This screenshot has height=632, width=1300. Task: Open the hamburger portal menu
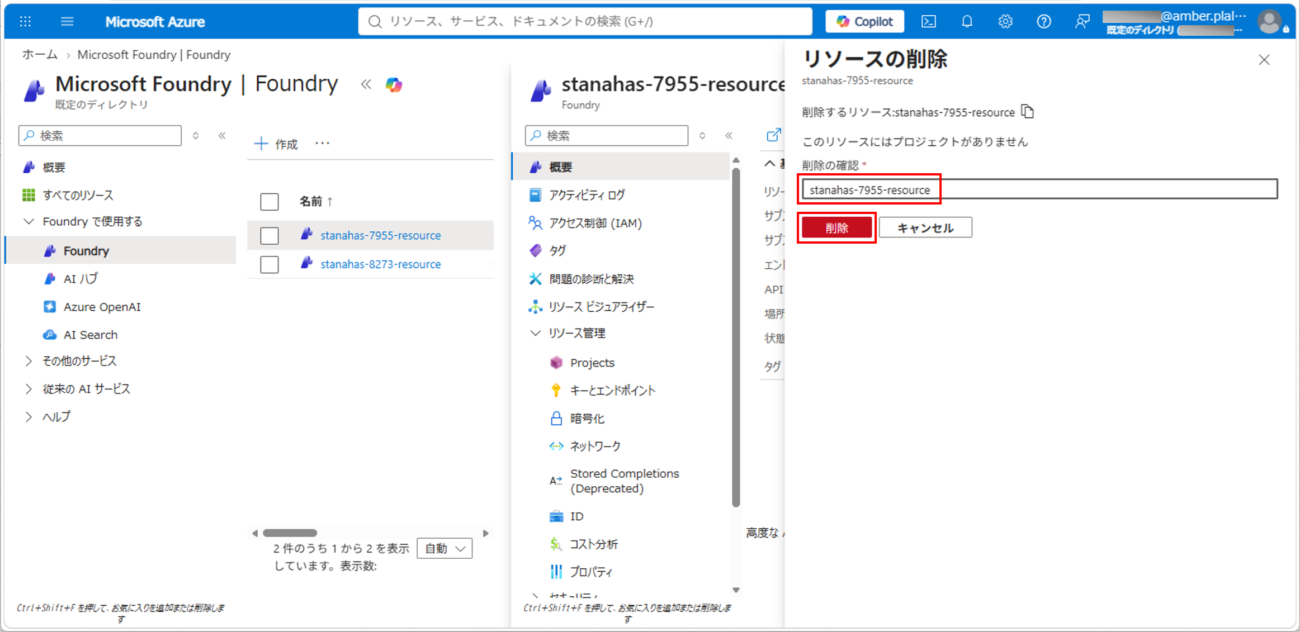tap(67, 21)
